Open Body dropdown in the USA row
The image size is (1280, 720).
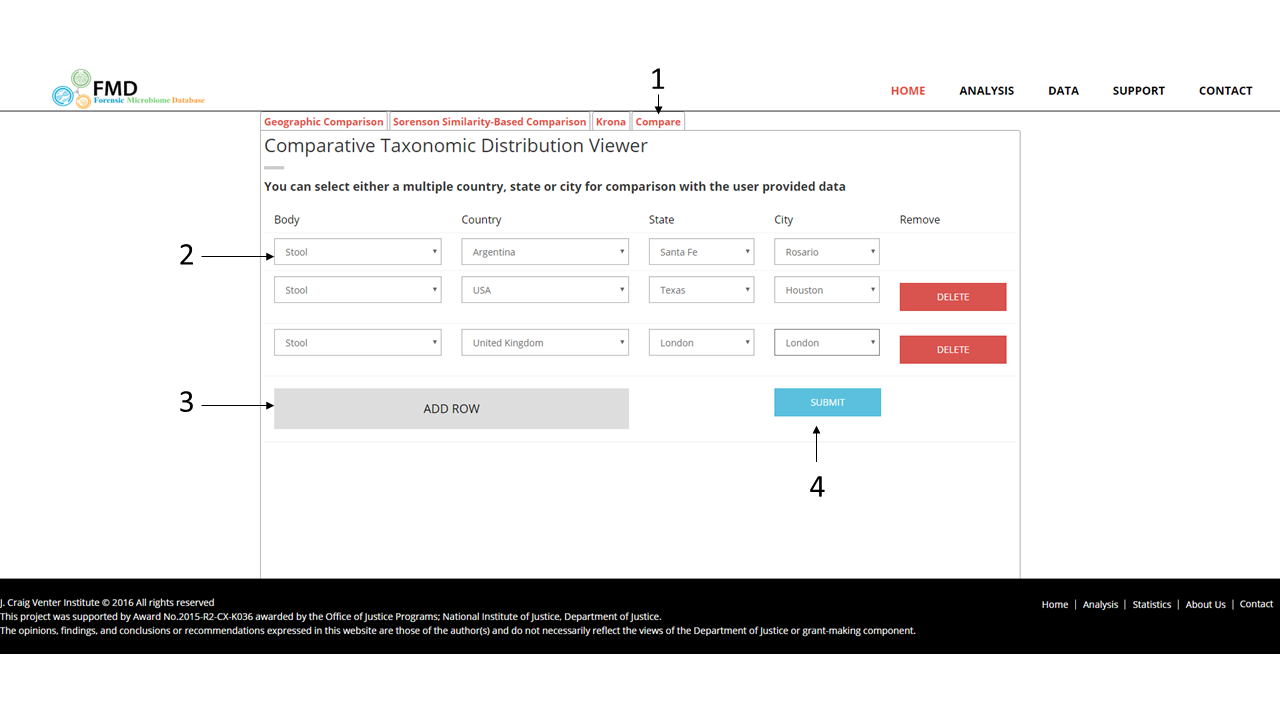(357, 290)
